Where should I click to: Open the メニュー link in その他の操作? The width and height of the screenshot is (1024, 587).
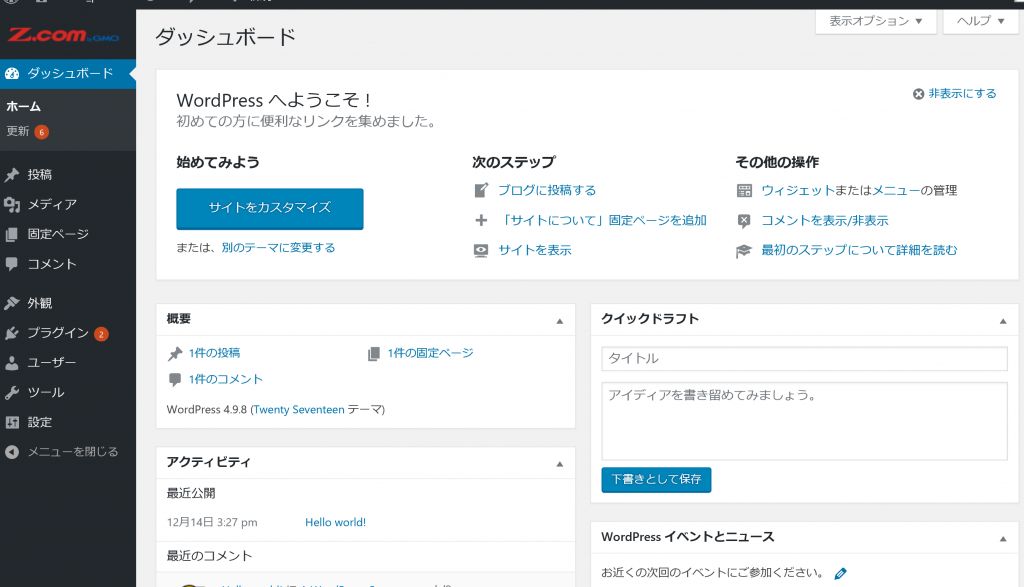[x=896, y=190]
